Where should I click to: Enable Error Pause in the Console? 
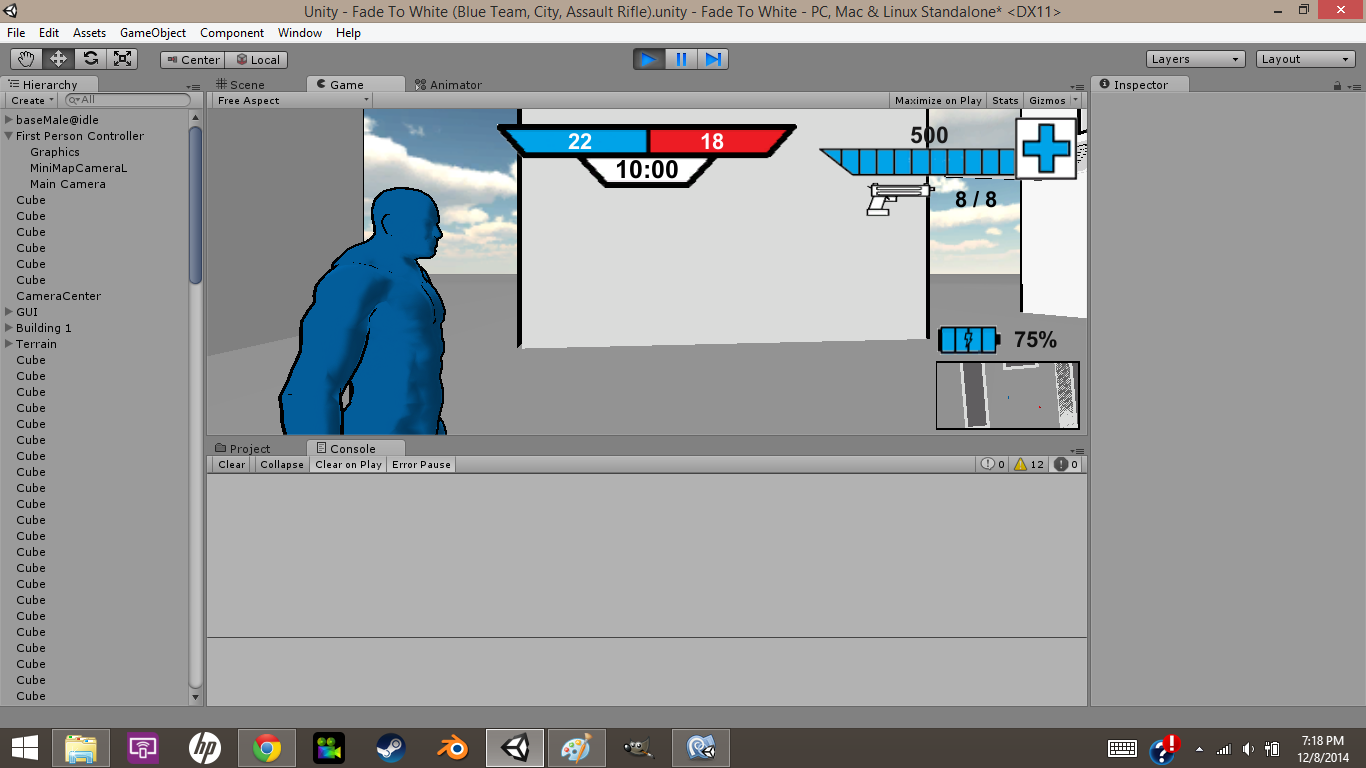click(420, 464)
